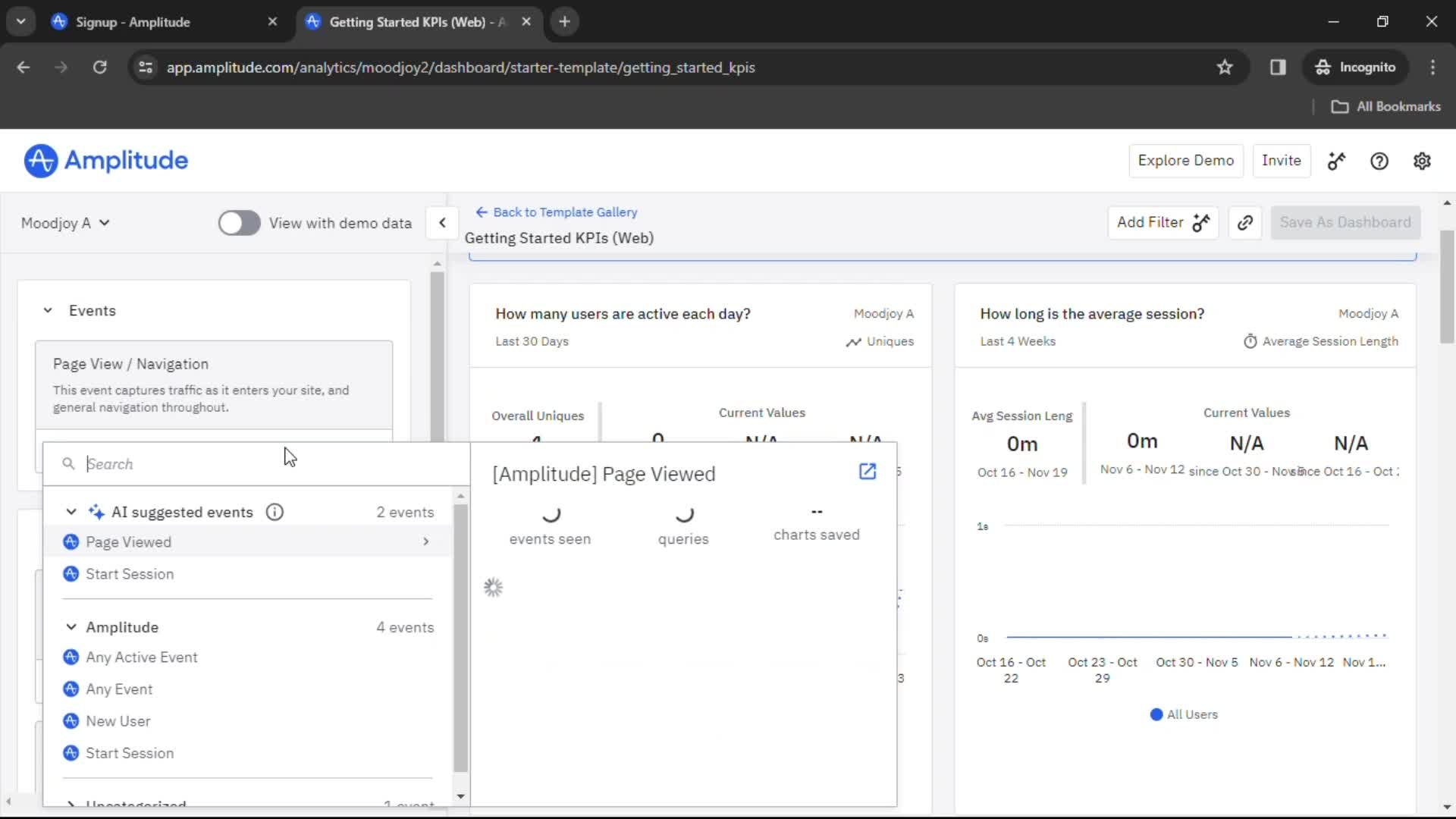
Task: Click the [Amplitude] Page Viewed heading
Action: (x=604, y=474)
